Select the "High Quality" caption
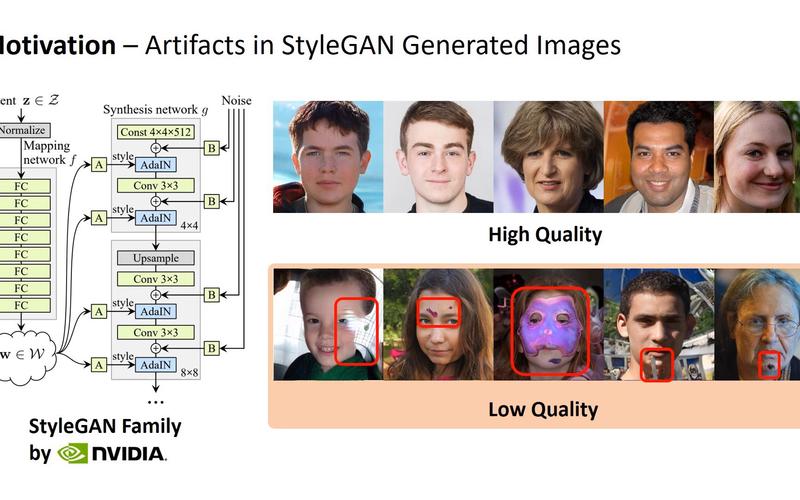The width and height of the screenshot is (800, 500). pyautogui.click(x=545, y=235)
